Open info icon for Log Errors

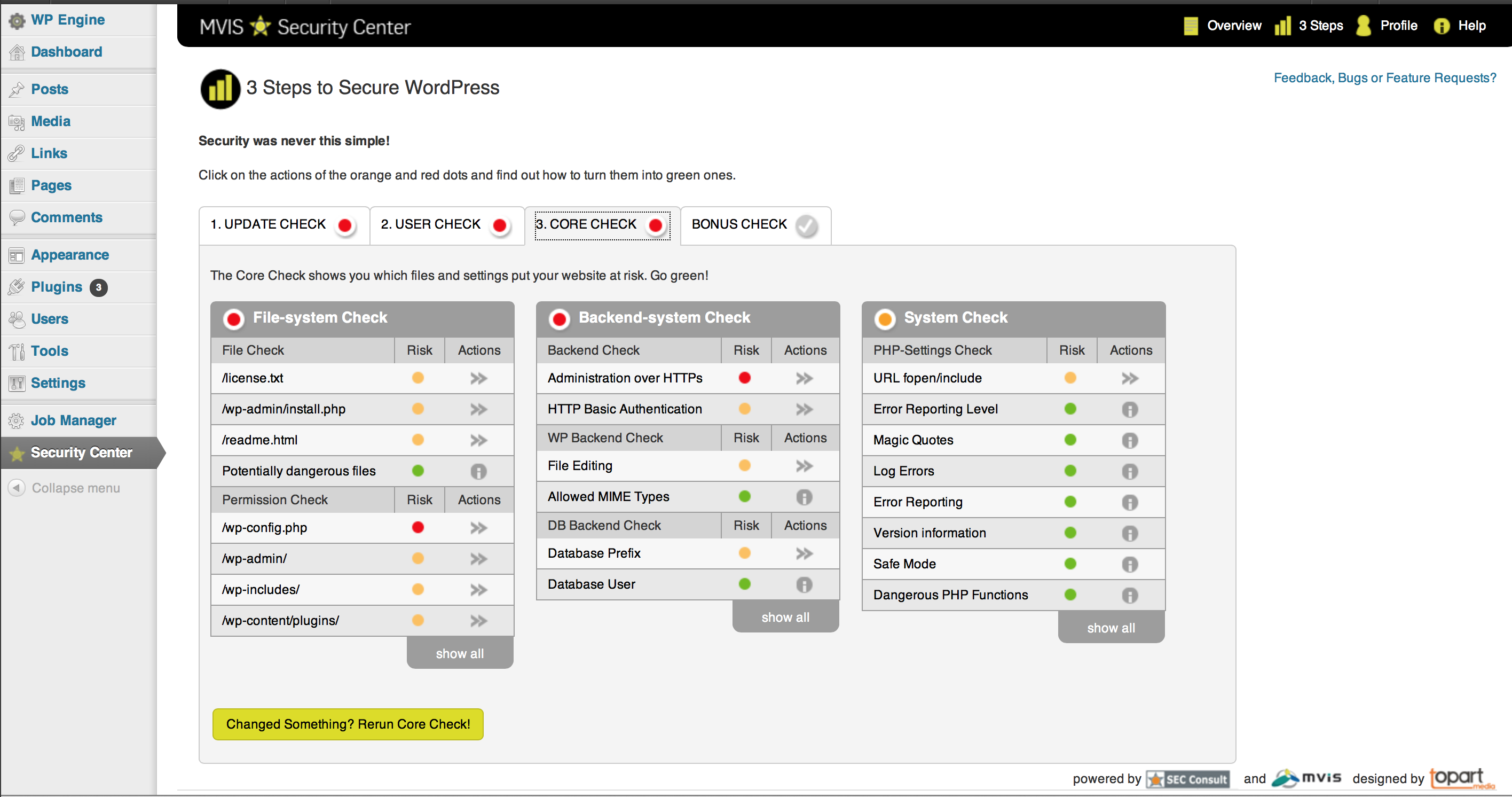[1129, 472]
